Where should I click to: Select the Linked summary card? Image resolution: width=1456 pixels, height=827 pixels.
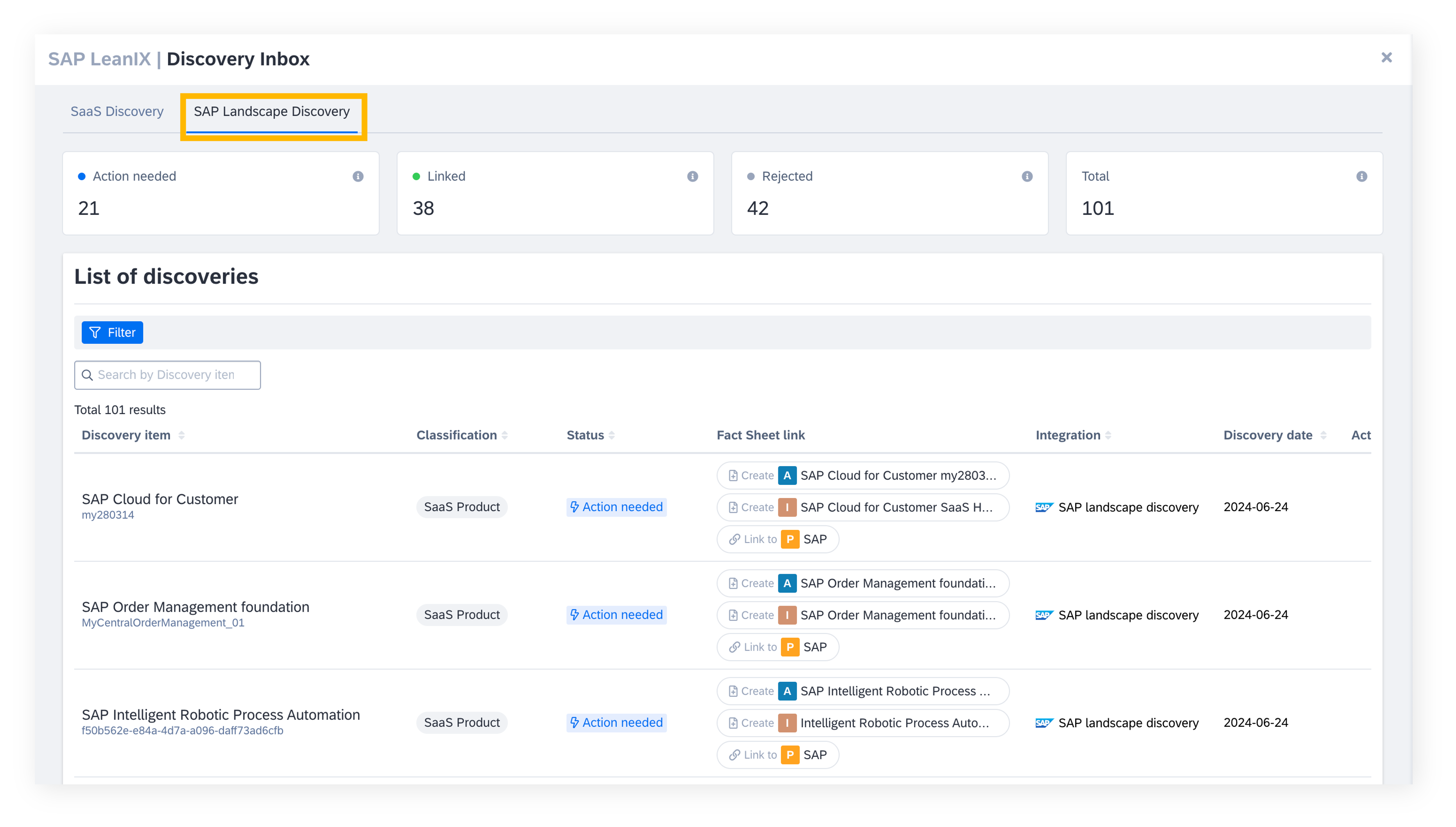click(x=555, y=193)
